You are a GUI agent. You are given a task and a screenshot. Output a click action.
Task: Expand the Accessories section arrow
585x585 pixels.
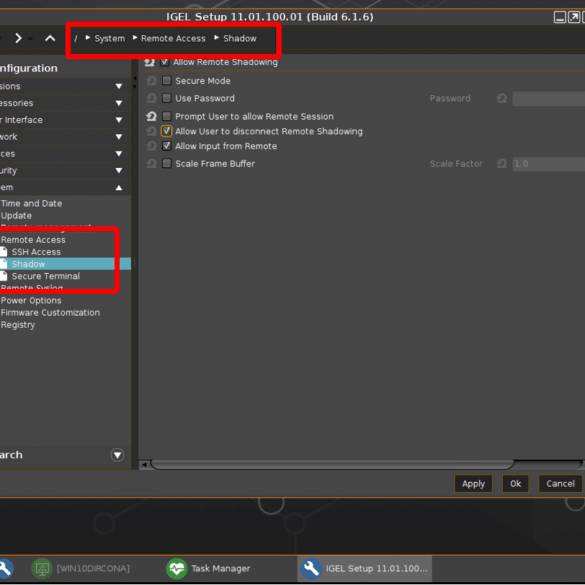[x=119, y=103]
